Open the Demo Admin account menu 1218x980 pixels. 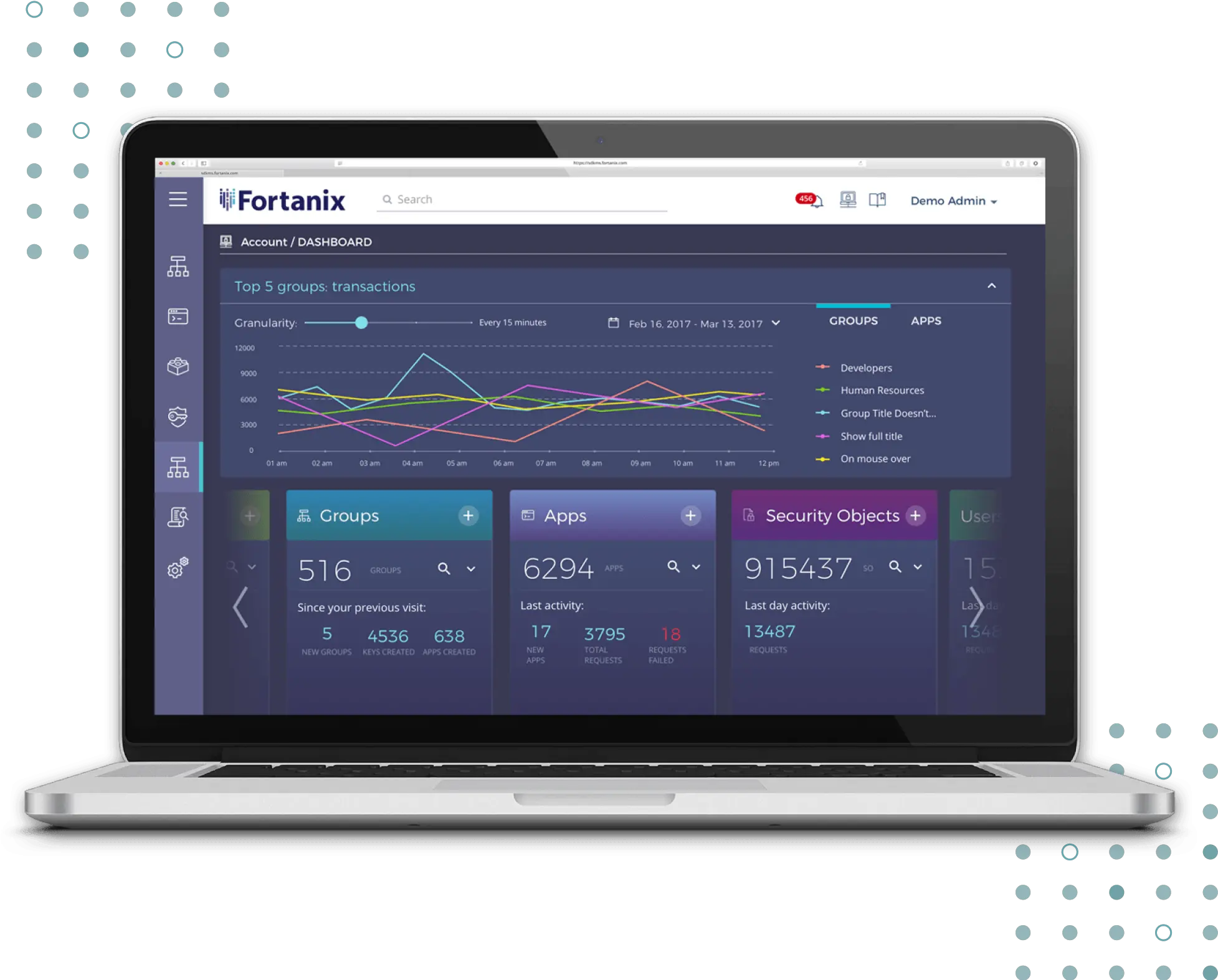coord(954,200)
